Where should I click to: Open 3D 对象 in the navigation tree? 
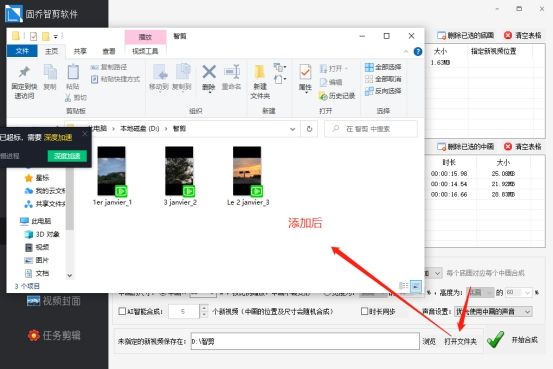[42, 234]
